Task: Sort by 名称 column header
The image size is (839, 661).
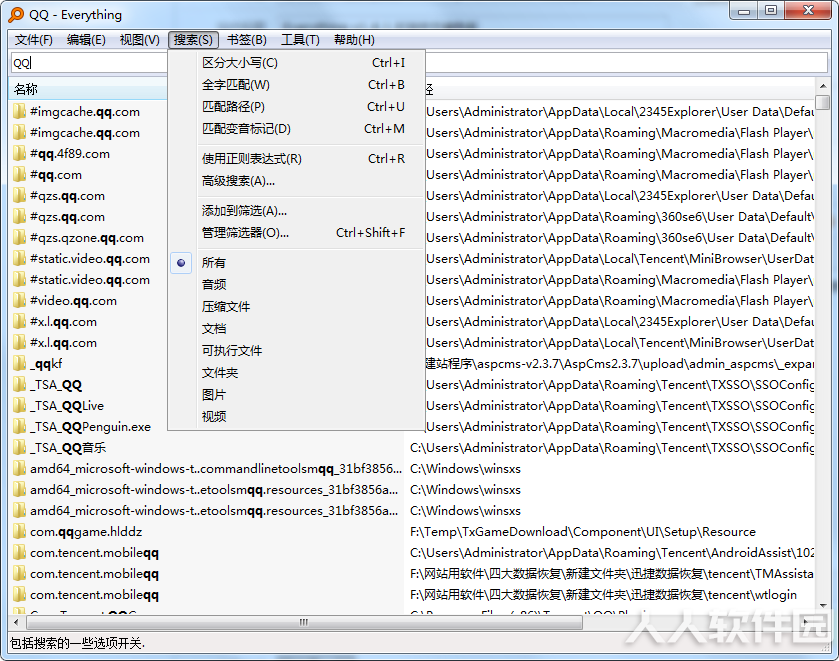Action: click(x=89, y=89)
